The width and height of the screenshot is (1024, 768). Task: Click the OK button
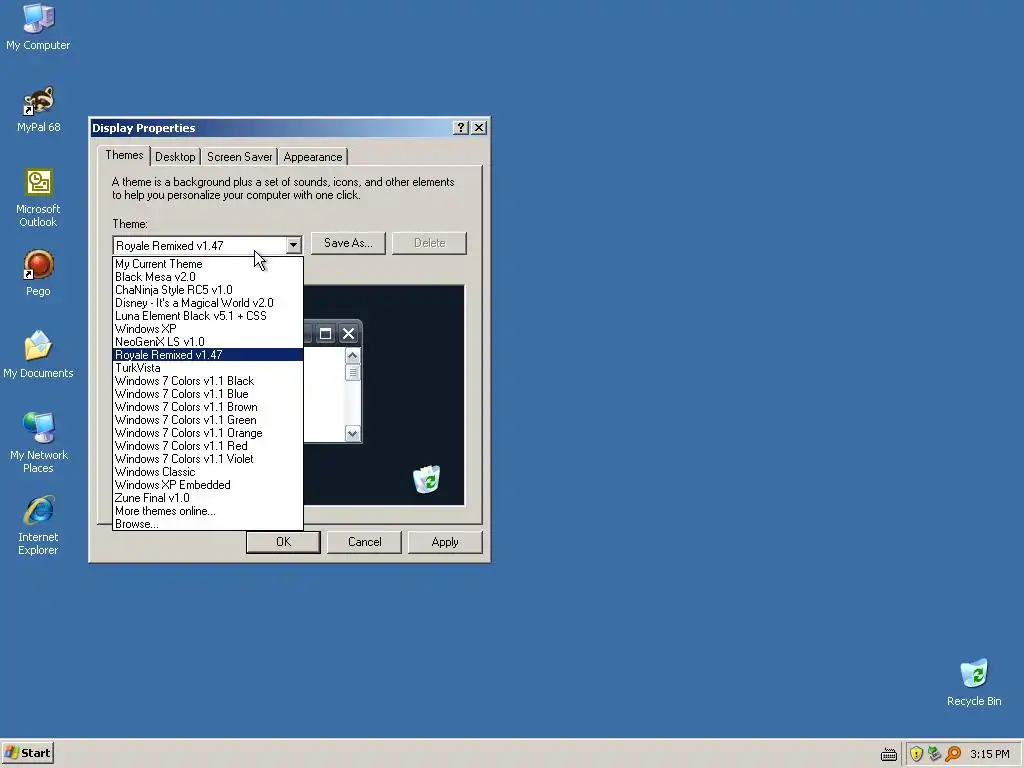pos(283,542)
